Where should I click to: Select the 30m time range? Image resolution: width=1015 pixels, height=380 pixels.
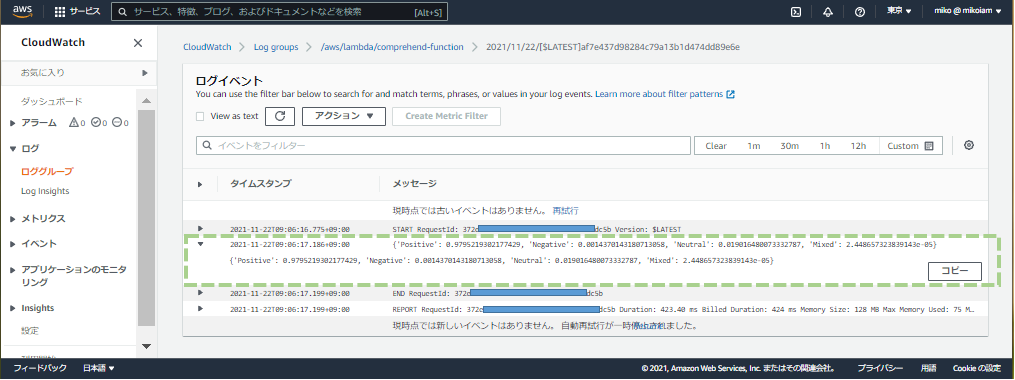pos(789,146)
